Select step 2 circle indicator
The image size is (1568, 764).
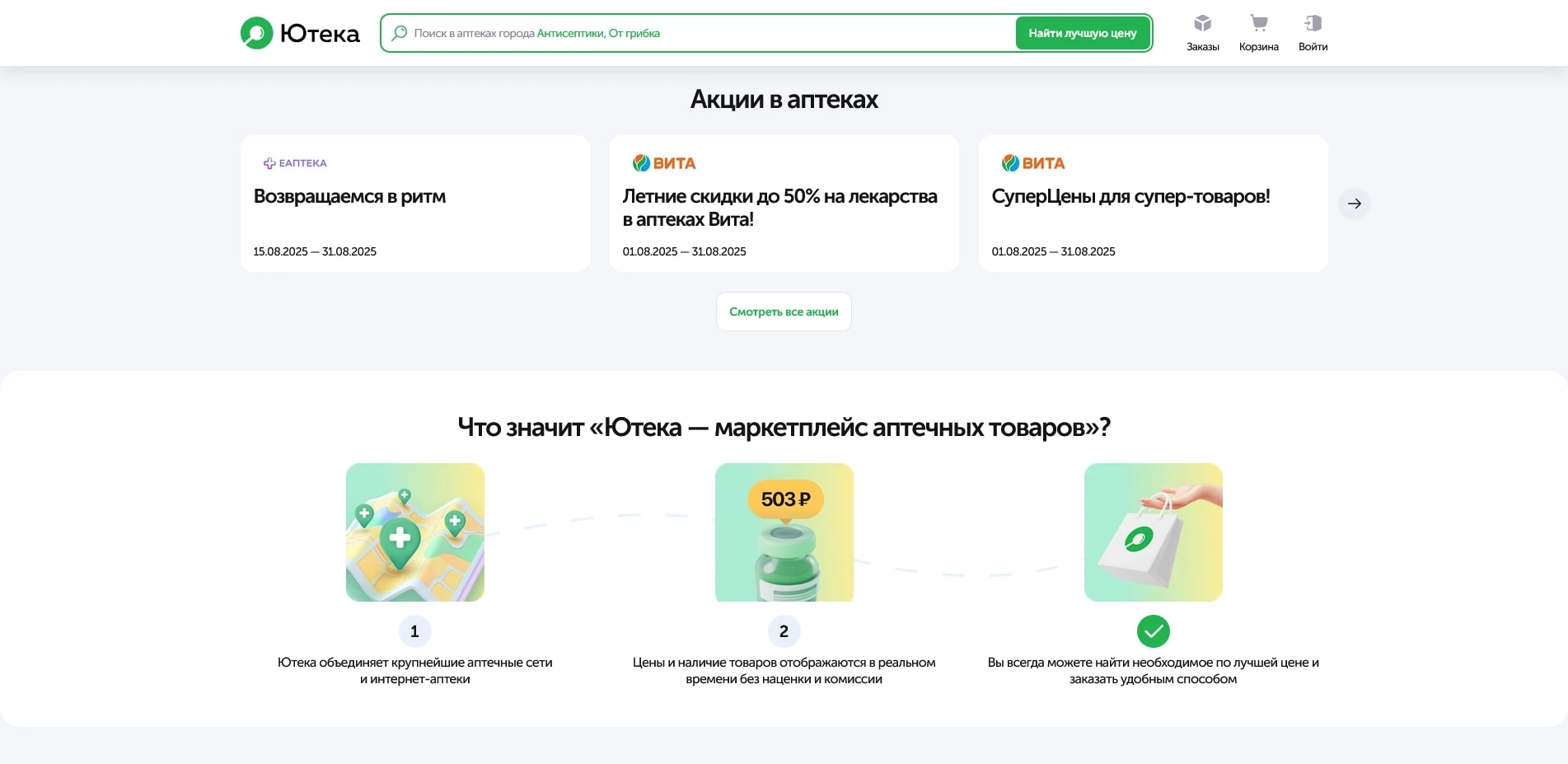784,630
